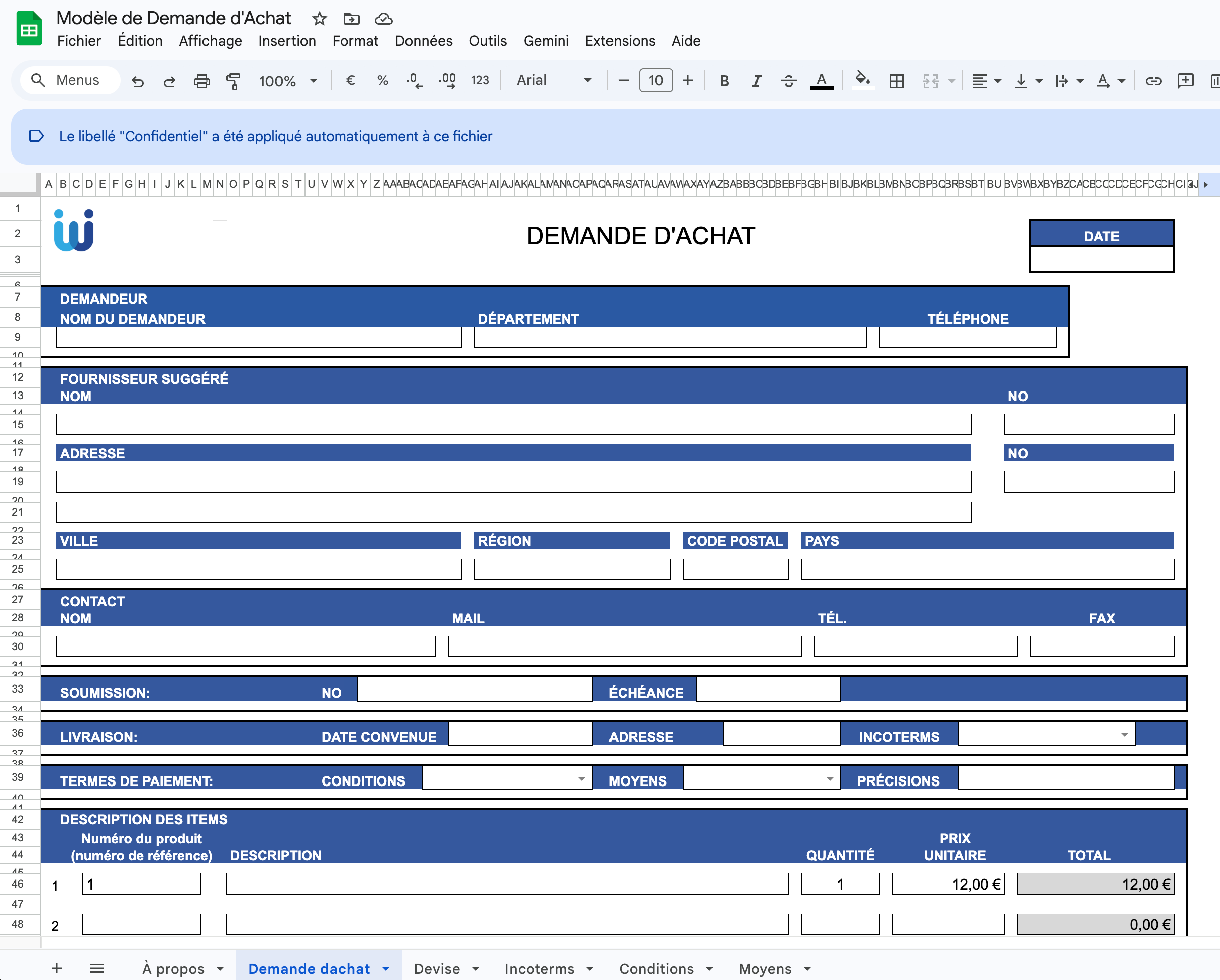This screenshot has height=980, width=1220.
Task: Add a new sheet with plus button
Action: point(57,968)
